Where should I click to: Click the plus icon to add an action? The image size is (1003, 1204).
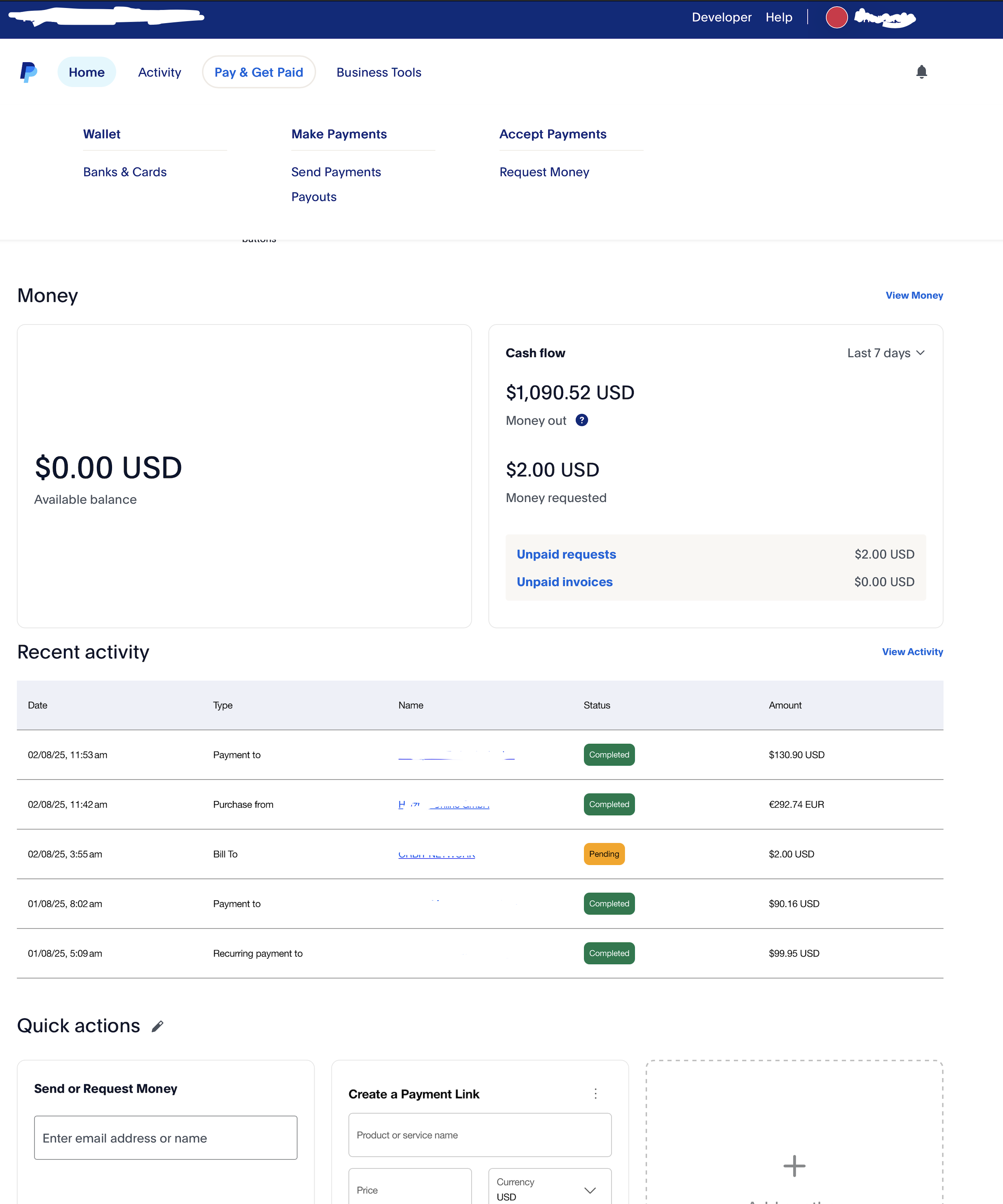pos(795,1166)
